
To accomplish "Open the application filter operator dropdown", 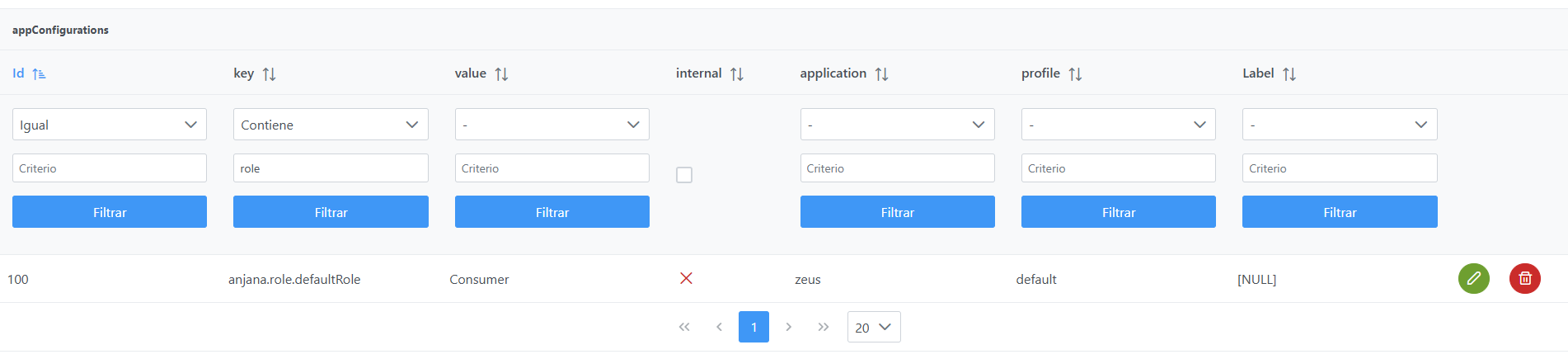I will [x=897, y=125].
